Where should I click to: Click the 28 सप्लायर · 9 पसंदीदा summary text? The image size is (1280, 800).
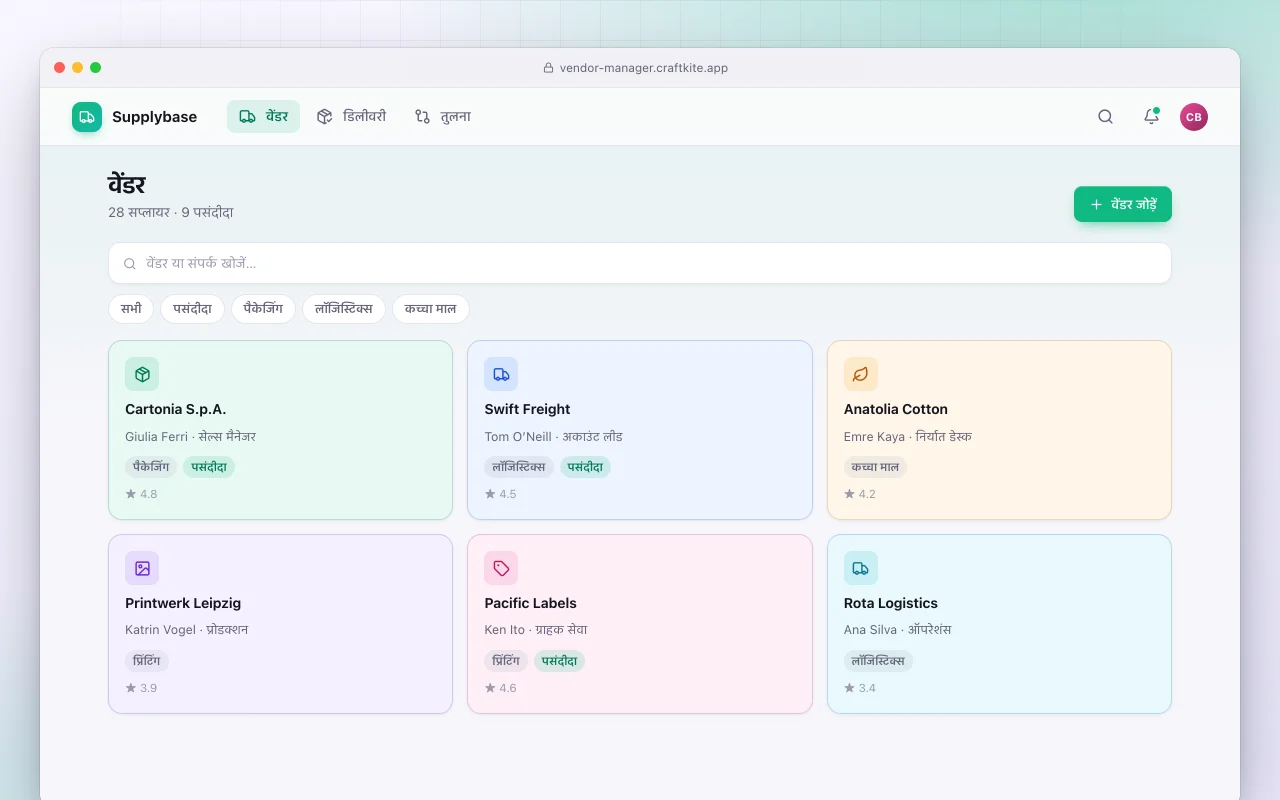171,213
